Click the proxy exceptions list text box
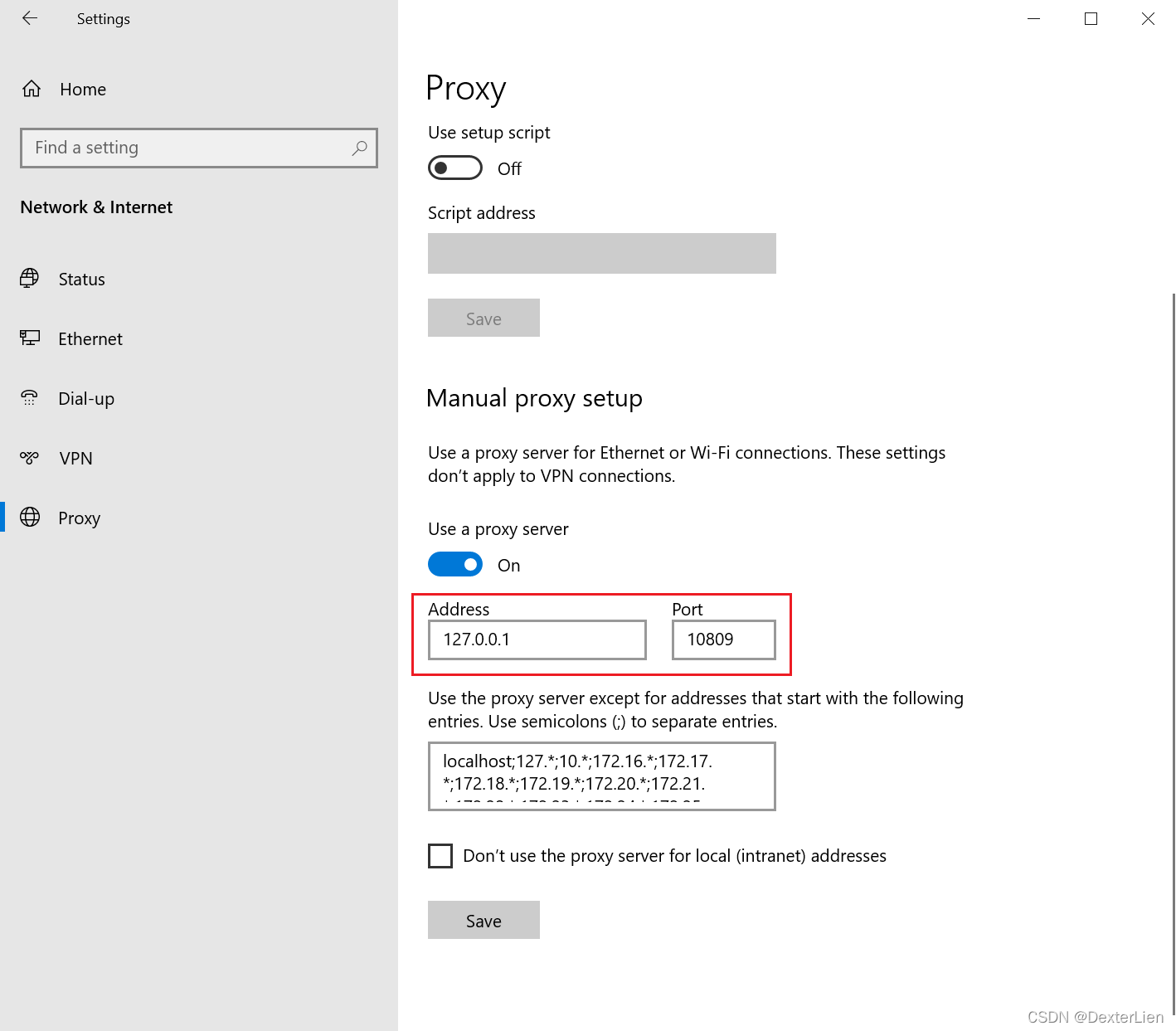The image size is (1176, 1031). 602,776
